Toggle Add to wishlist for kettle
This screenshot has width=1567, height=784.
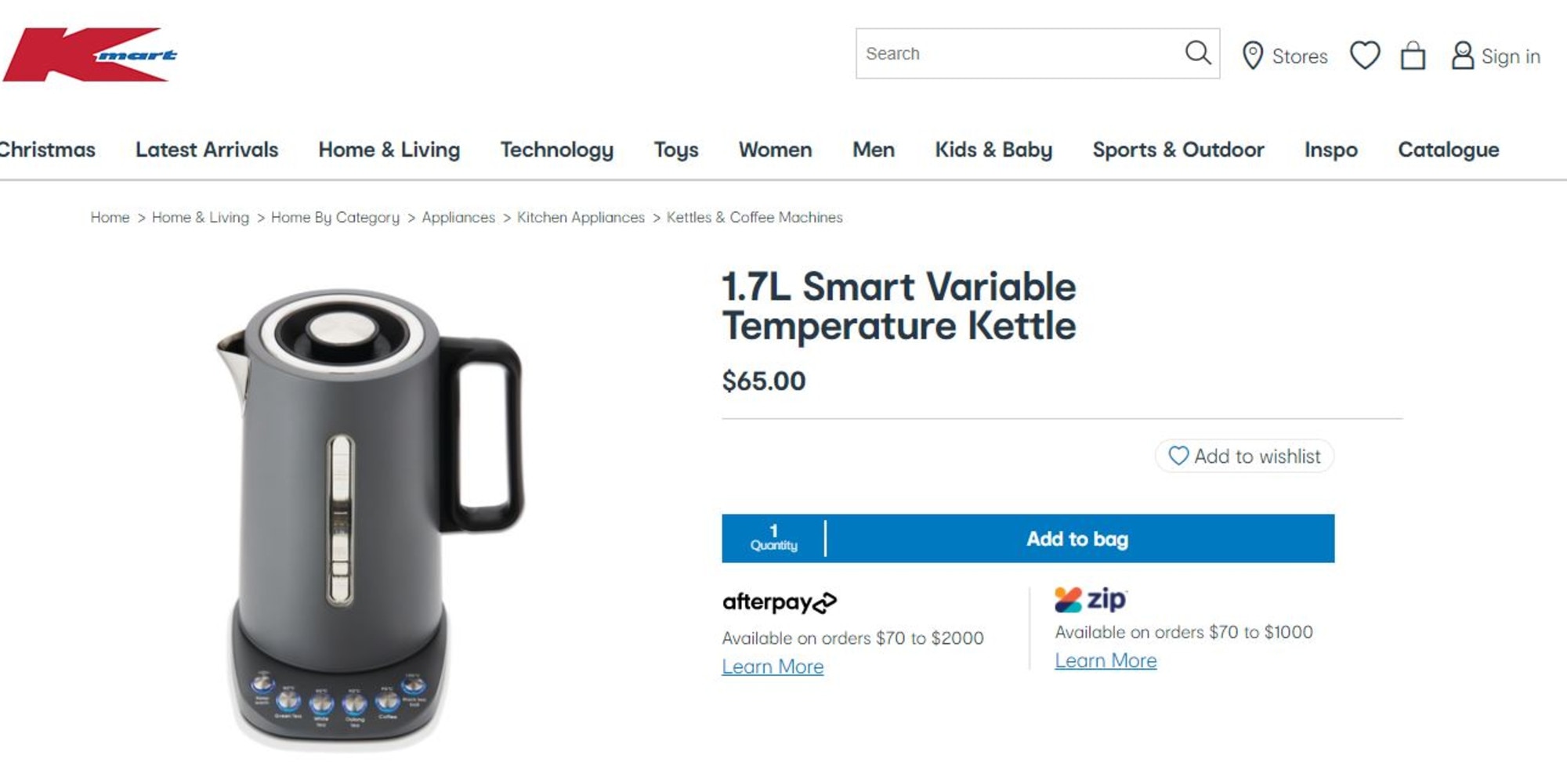(1244, 456)
